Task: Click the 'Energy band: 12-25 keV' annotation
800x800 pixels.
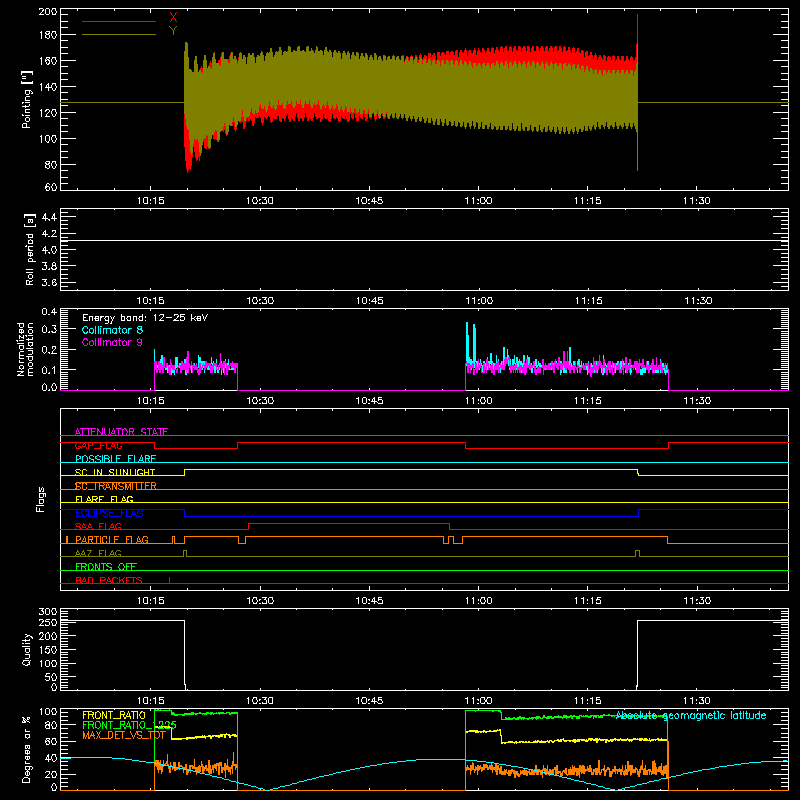Action: click(x=145, y=318)
